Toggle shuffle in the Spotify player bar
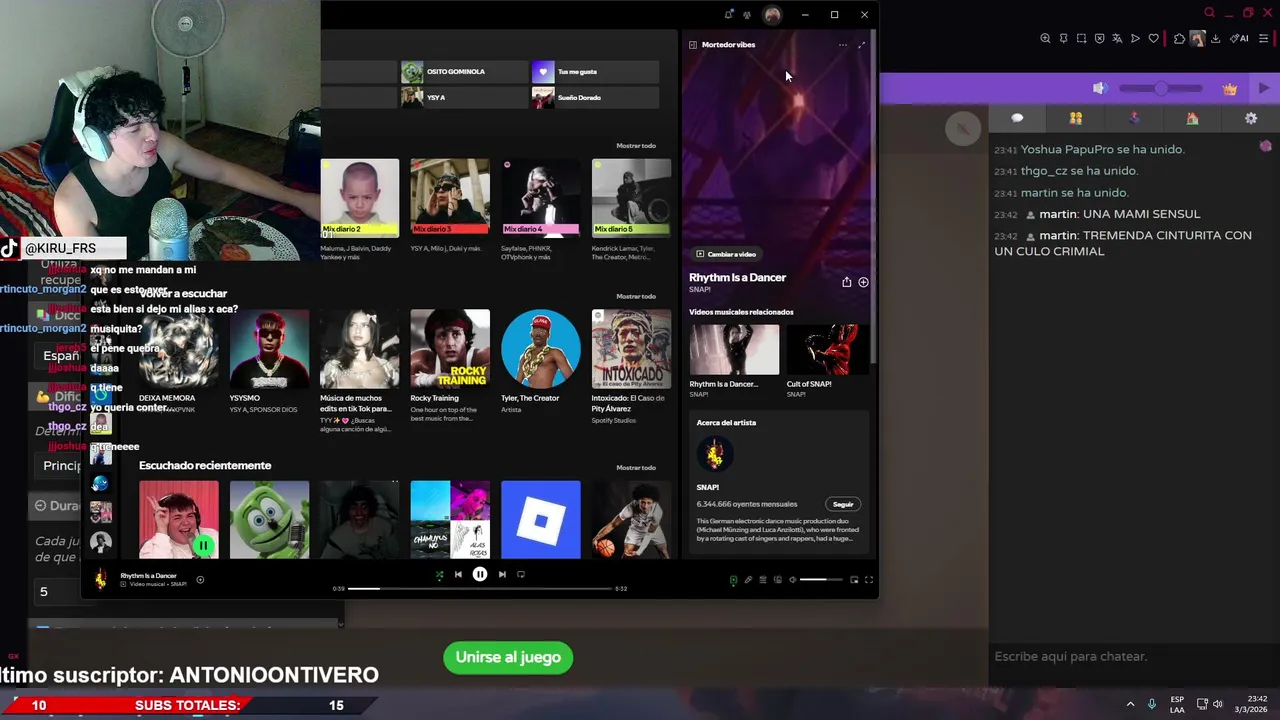The height and width of the screenshot is (720, 1280). click(439, 575)
